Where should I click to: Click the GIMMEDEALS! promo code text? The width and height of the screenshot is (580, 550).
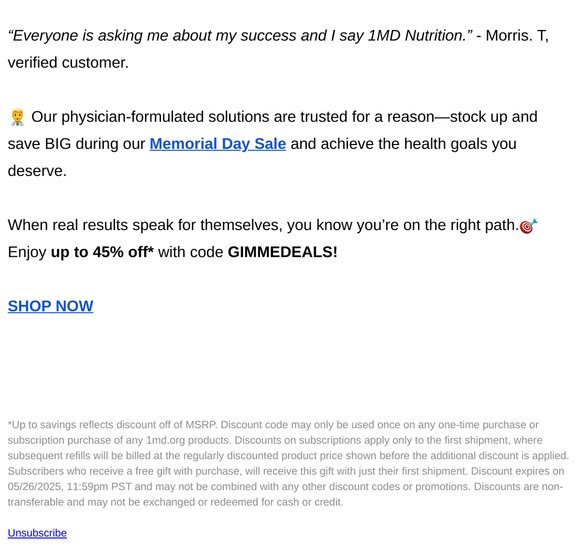(282, 252)
